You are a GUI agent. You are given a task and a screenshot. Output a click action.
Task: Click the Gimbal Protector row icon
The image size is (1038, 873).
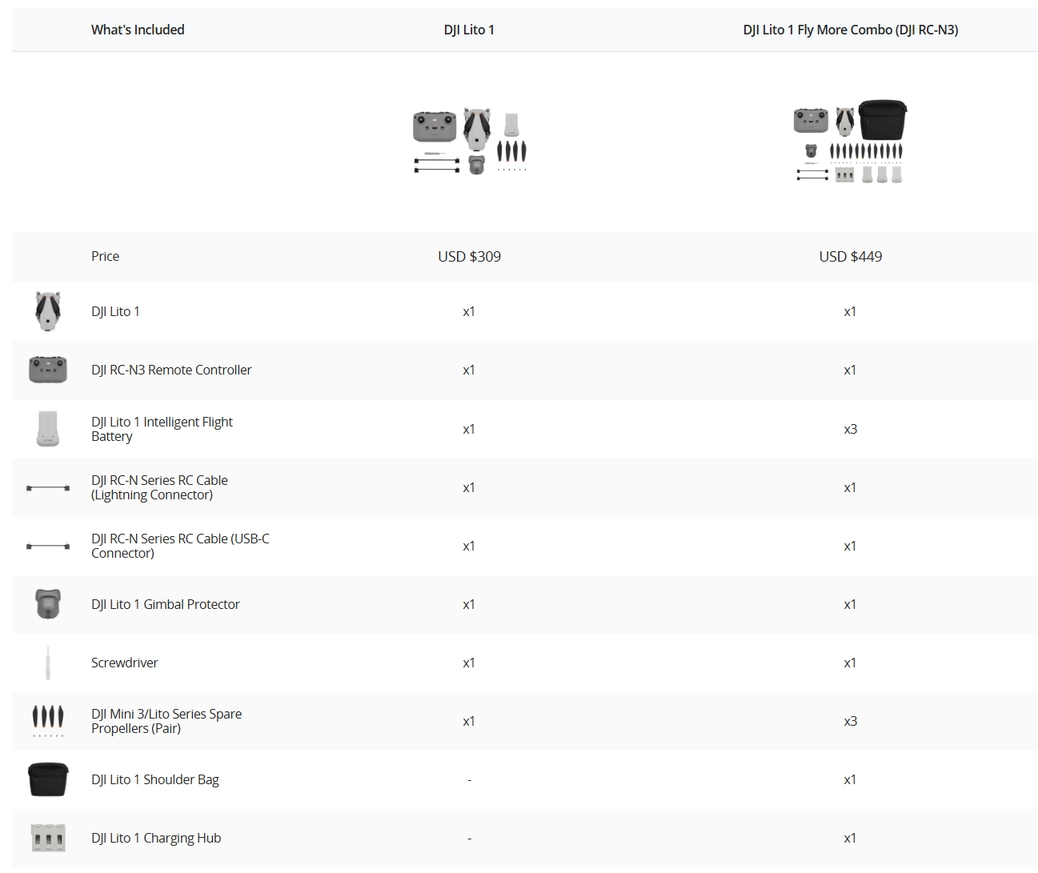pos(48,604)
